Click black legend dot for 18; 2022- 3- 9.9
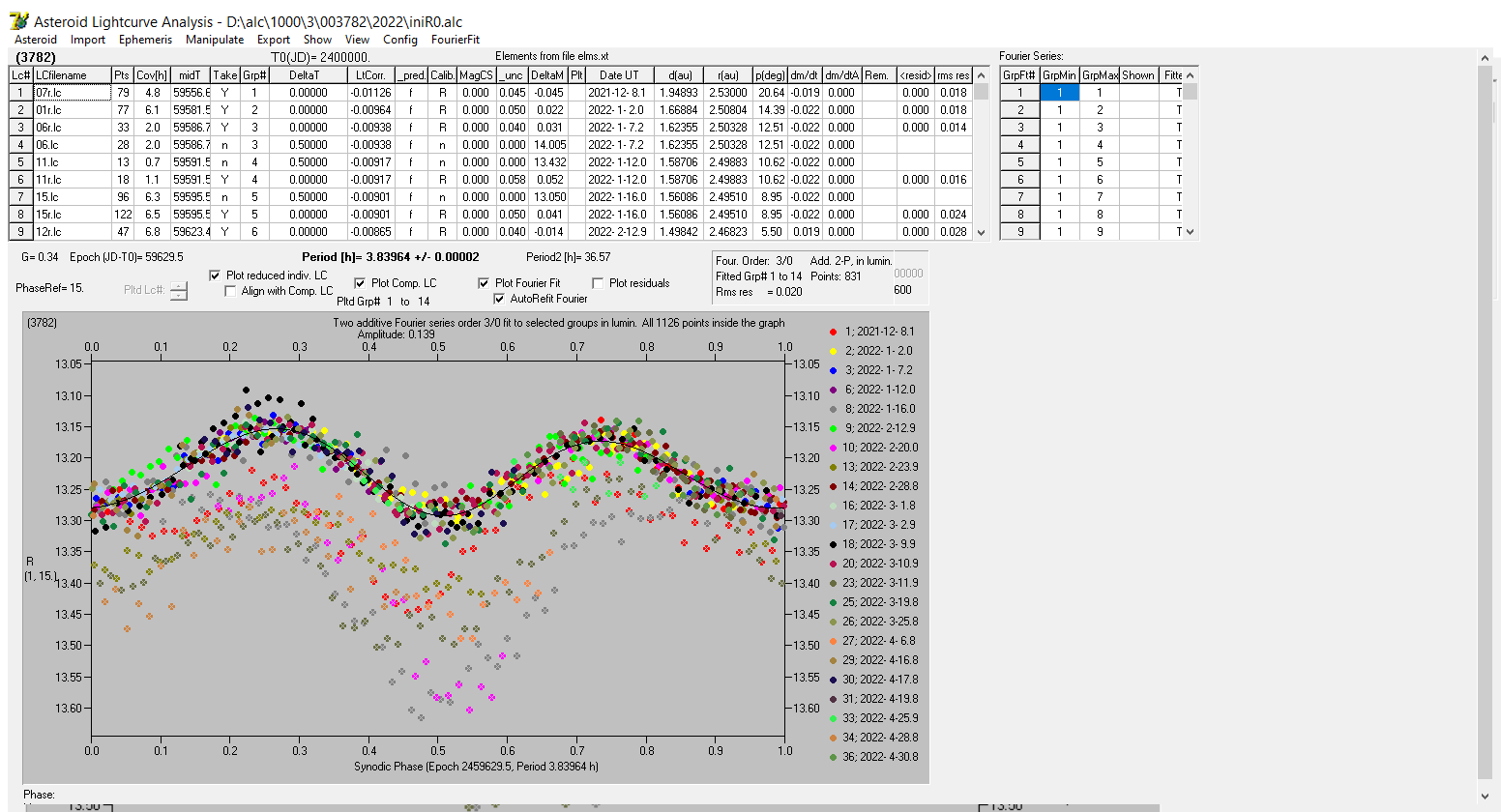 click(833, 544)
